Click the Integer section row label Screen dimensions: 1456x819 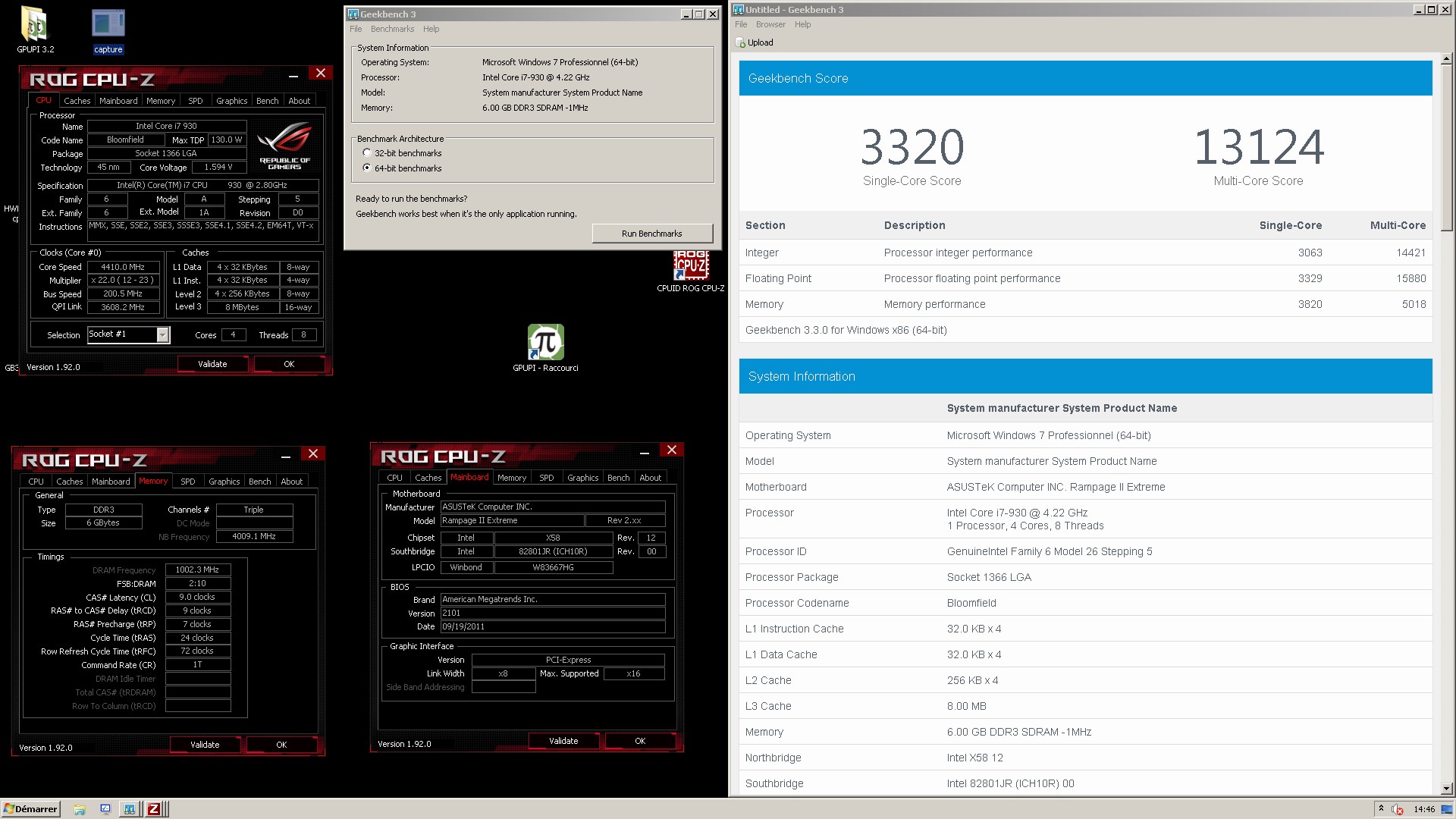point(761,253)
